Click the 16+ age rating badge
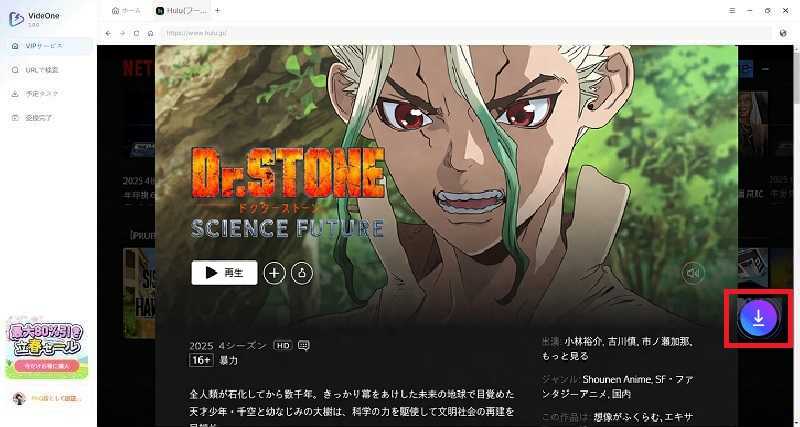Viewport: 800px width, 427px height. click(x=202, y=361)
